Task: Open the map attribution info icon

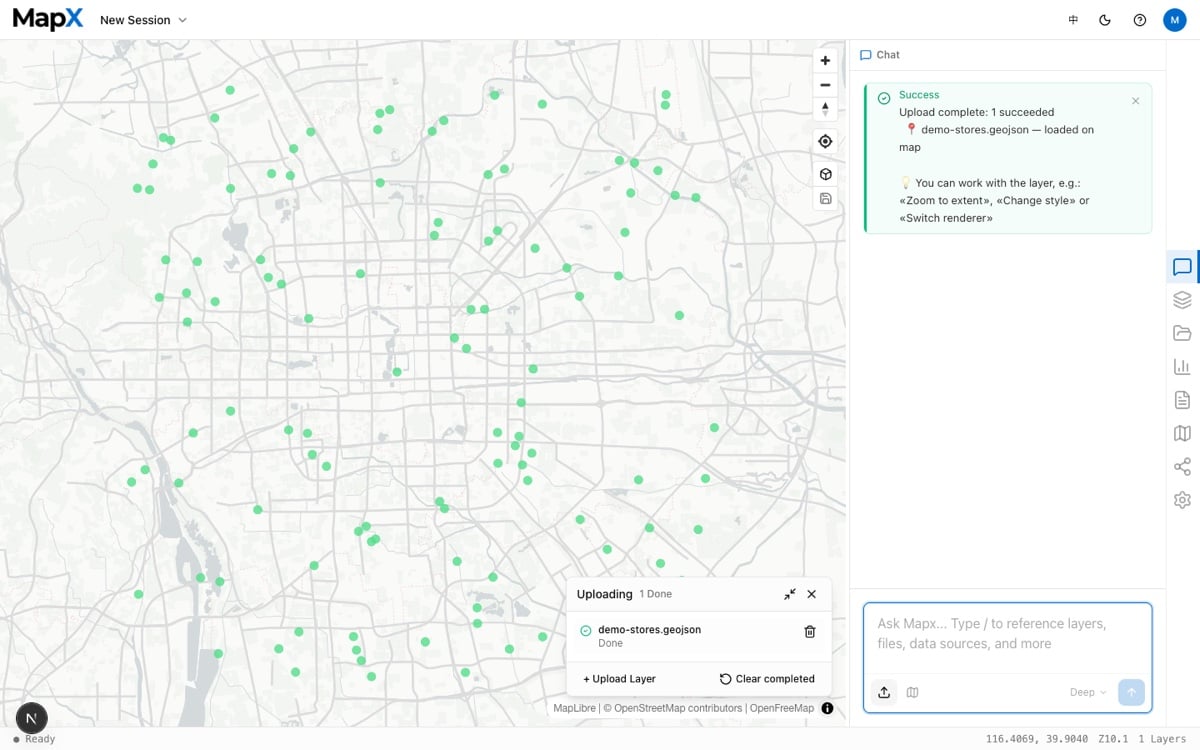Action: [x=827, y=708]
